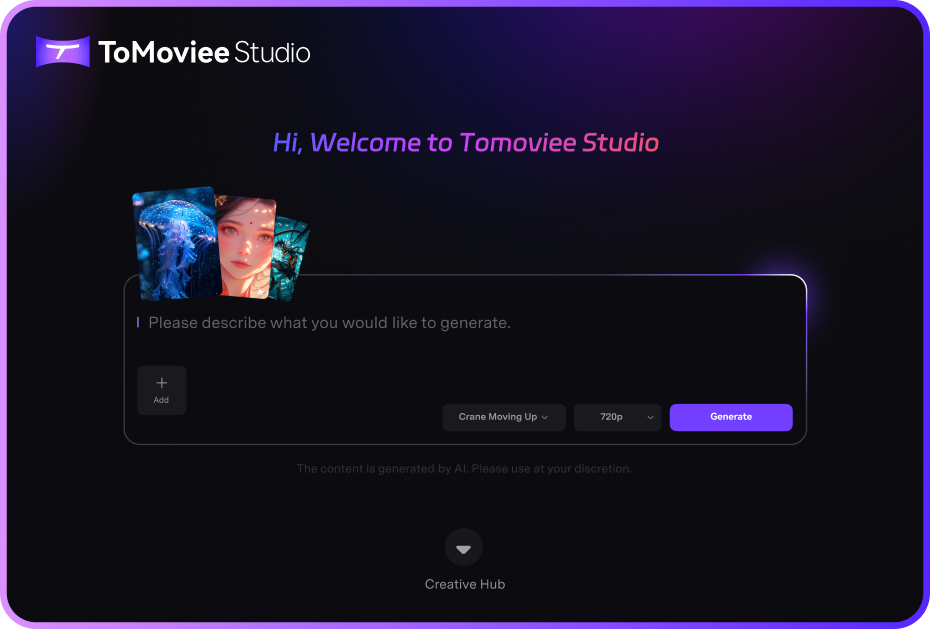Open the Crane Moving Up dropdown
The width and height of the screenshot is (930, 629).
pyautogui.click(x=503, y=417)
